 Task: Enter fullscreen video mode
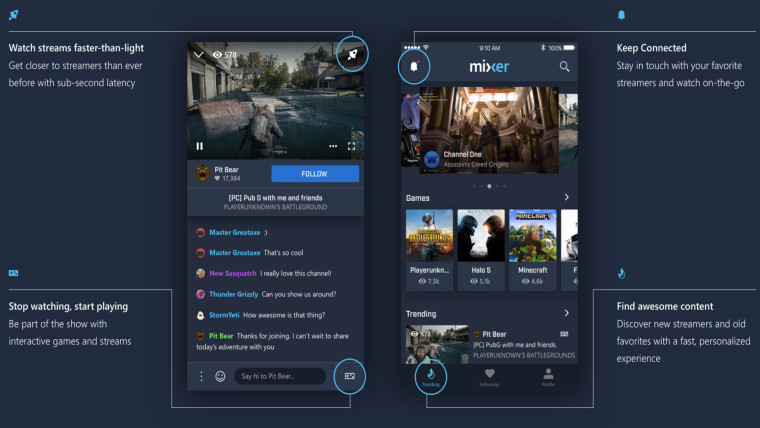351,146
